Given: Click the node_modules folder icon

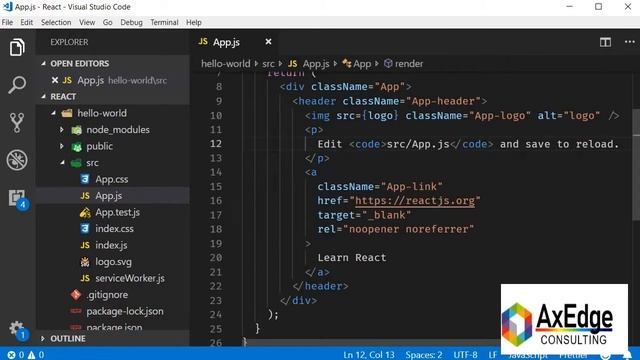Looking at the screenshot, I should click(x=76, y=130).
